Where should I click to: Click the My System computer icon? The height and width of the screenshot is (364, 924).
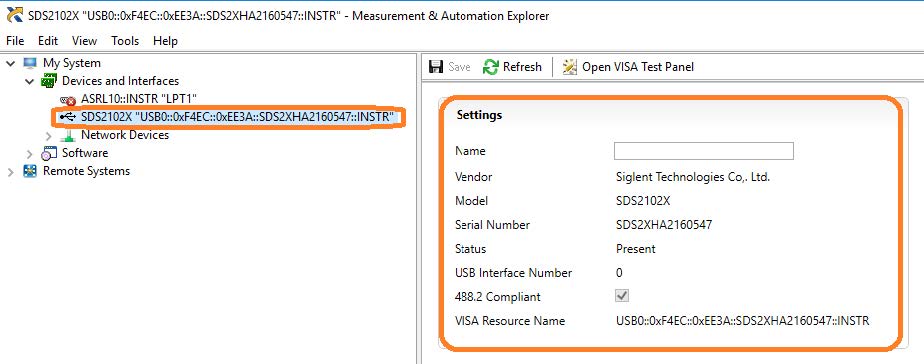coord(29,63)
